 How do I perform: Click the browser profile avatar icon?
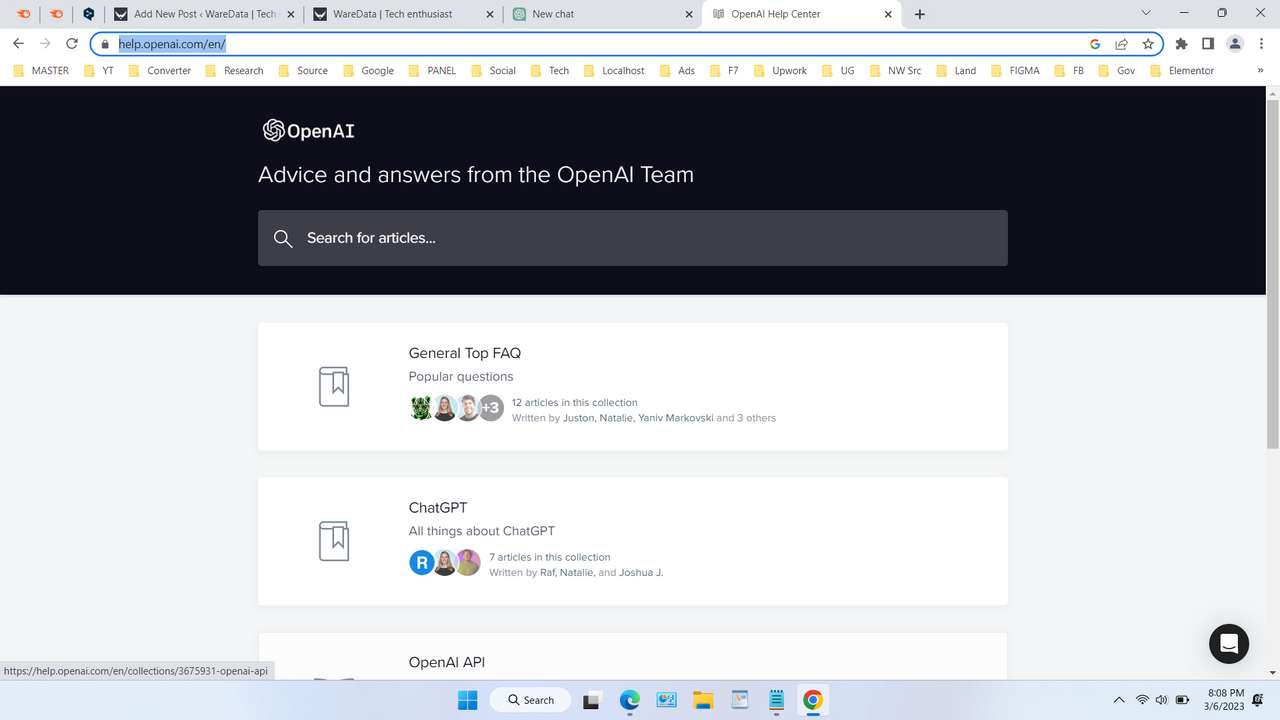pos(1234,43)
